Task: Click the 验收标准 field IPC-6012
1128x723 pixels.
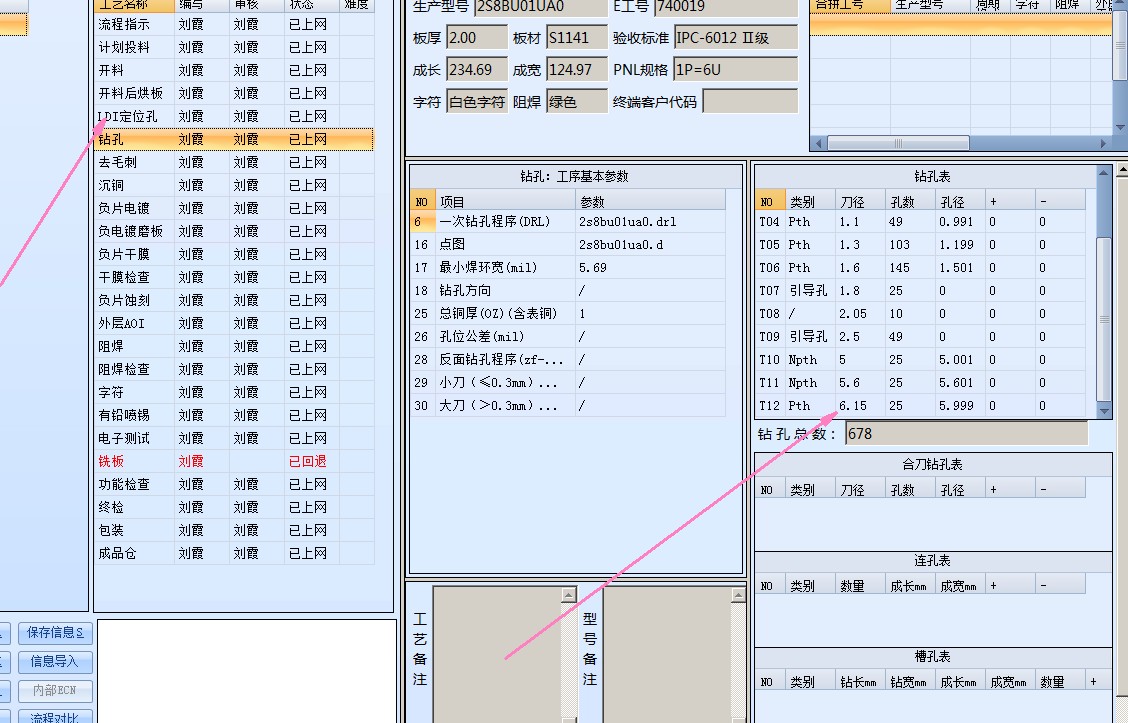Action: [735, 38]
